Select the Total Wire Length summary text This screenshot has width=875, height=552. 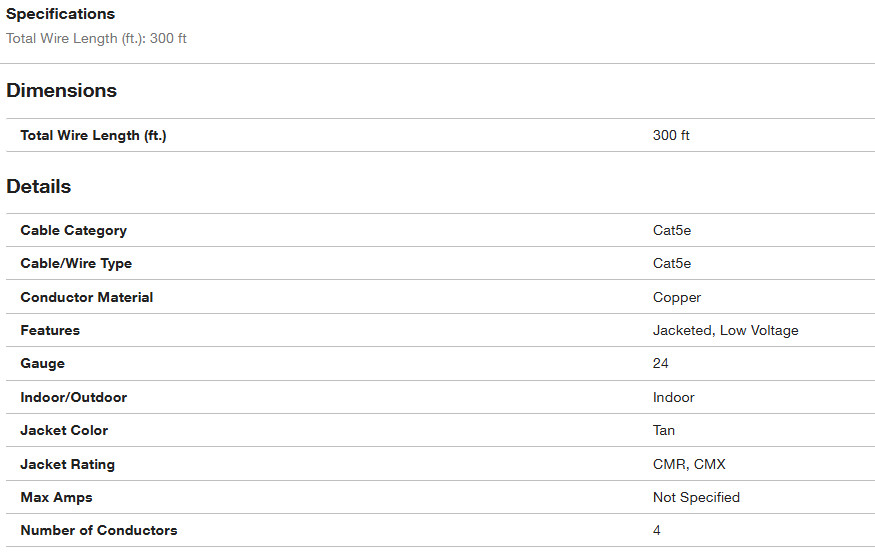(x=96, y=39)
